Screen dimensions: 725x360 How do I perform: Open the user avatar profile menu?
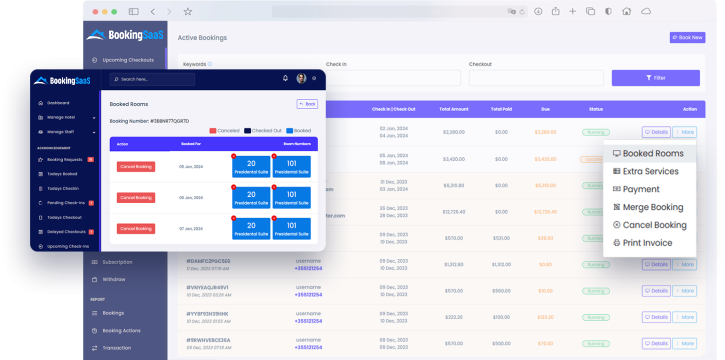(301, 79)
